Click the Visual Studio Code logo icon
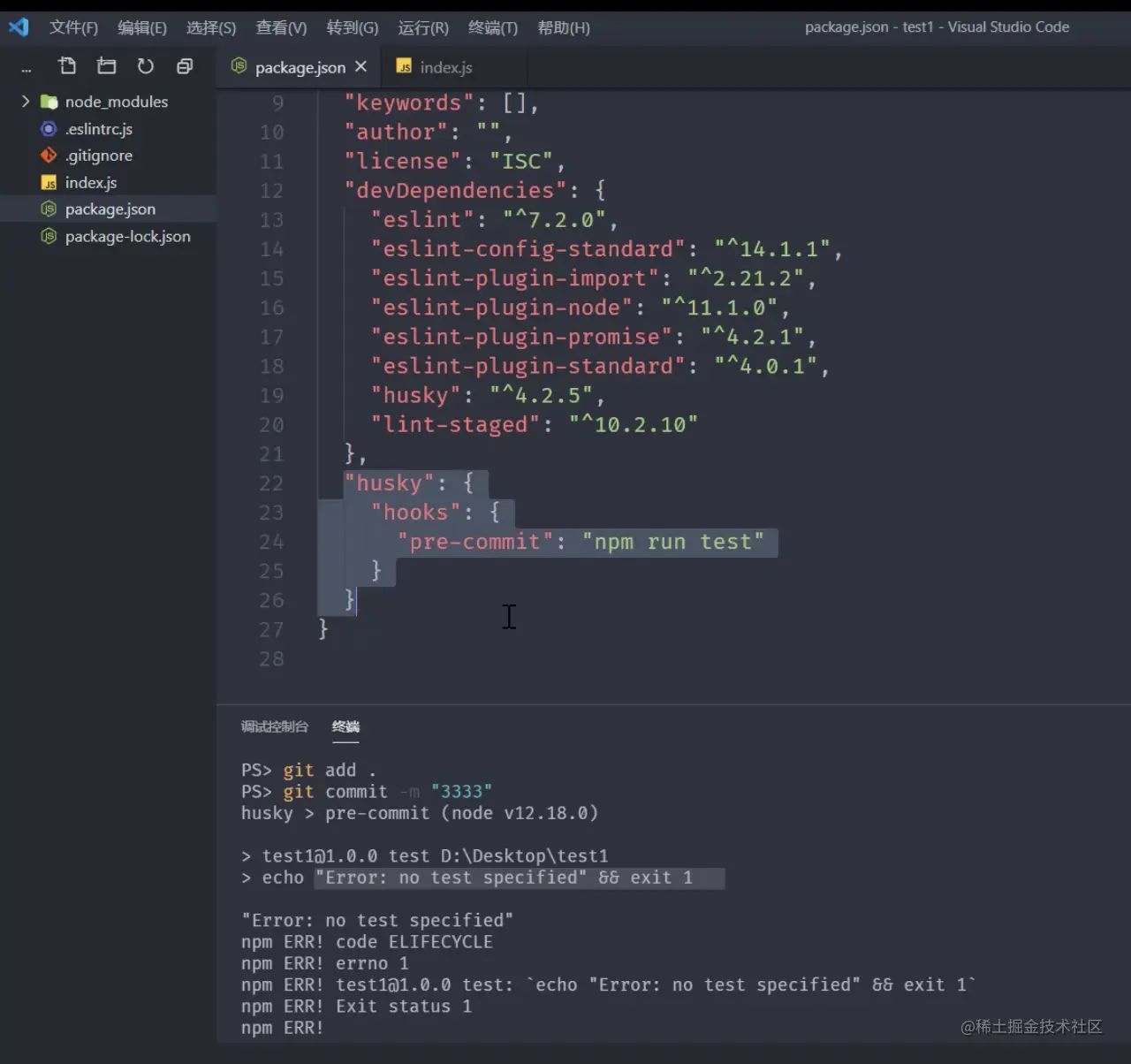This screenshot has height=1064, width=1131. point(19,27)
